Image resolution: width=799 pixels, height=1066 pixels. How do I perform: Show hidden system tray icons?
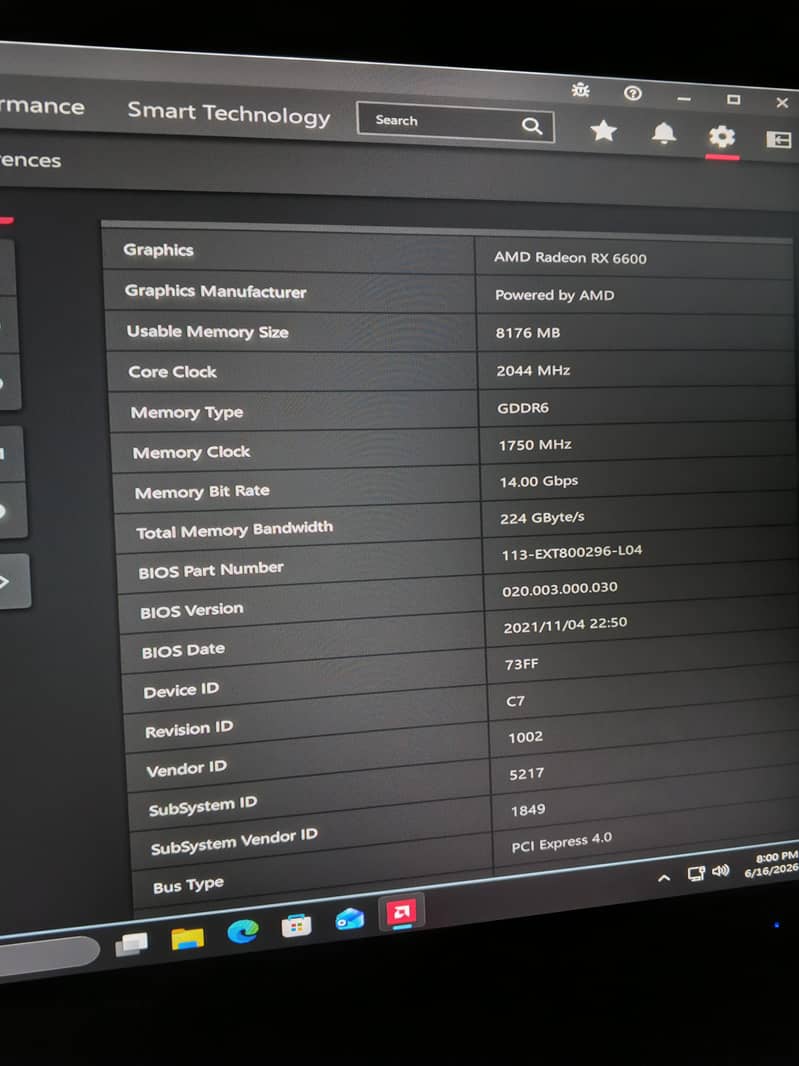tap(664, 878)
